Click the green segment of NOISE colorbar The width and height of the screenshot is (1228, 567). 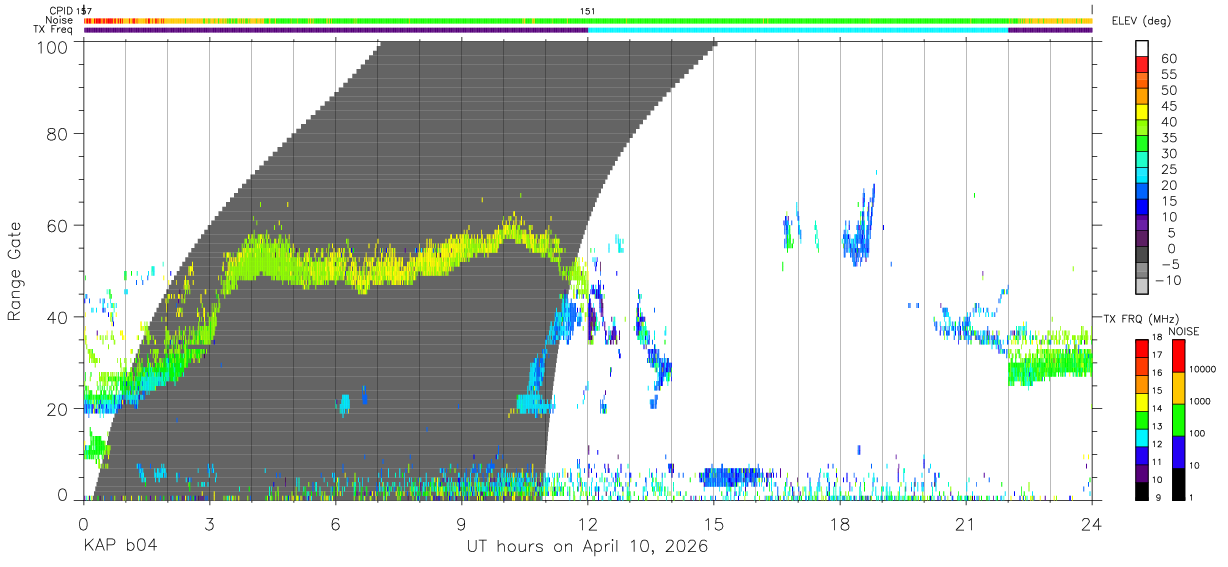tap(1178, 419)
